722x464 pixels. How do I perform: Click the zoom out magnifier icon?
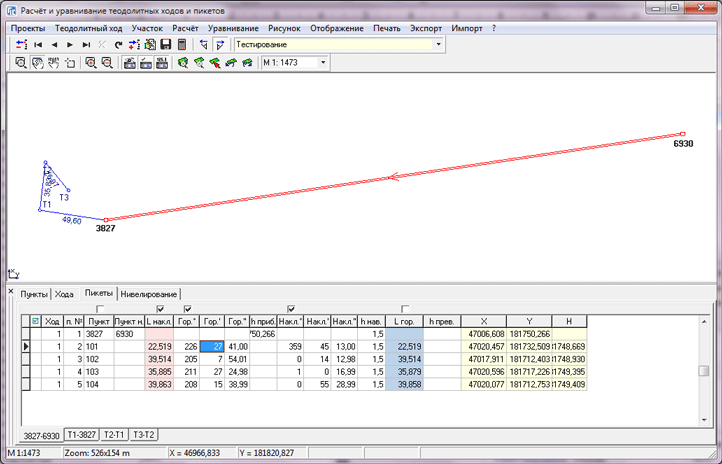[107, 63]
